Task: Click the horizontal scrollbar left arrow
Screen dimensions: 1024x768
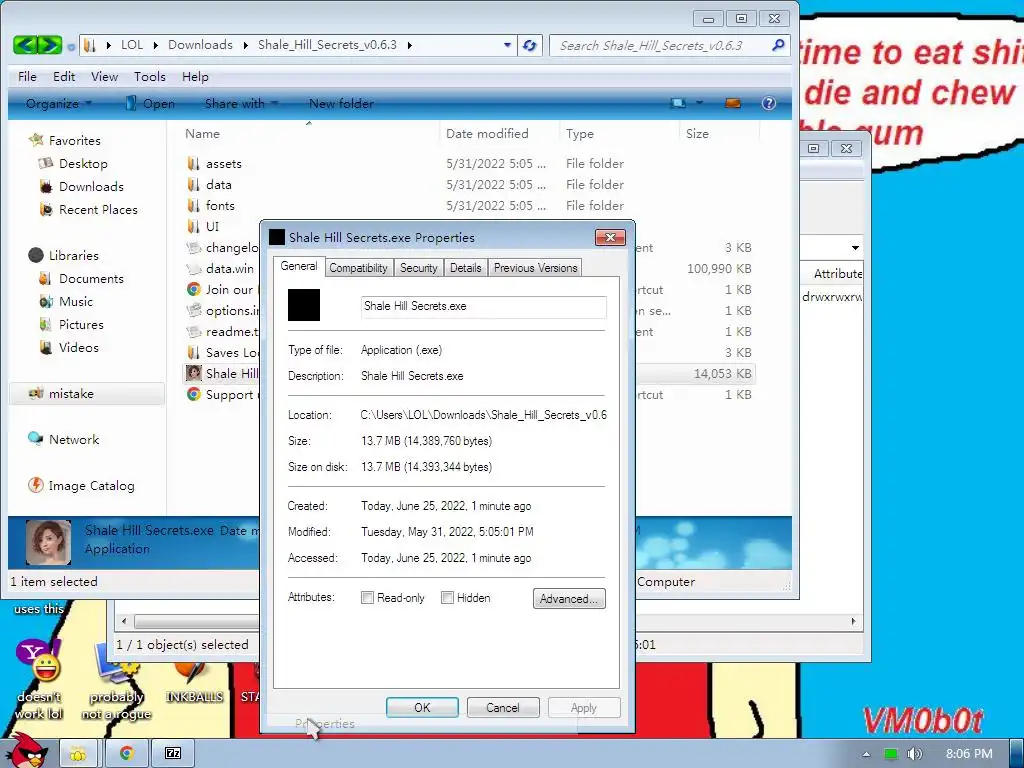Action: tap(124, 621)
